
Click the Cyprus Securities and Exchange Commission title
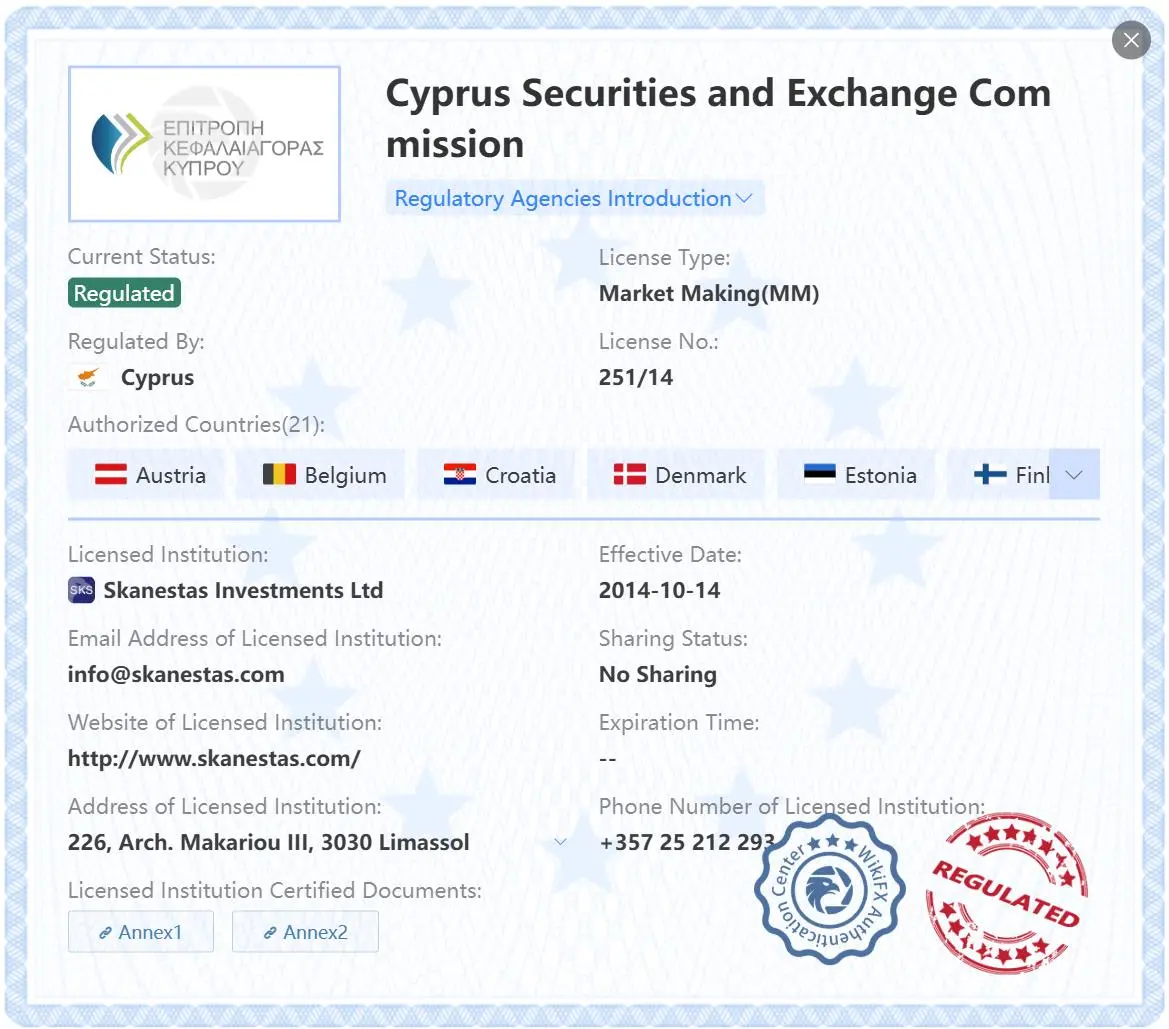pos(719,118)
